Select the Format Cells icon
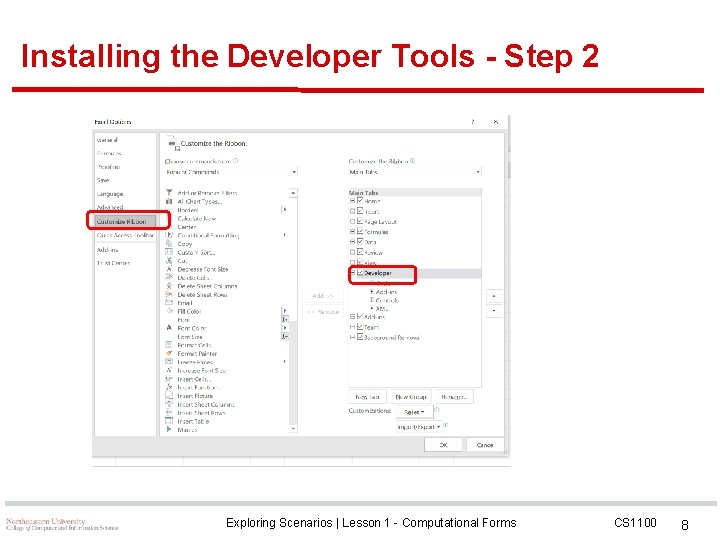The width and height of the screenshot is (720, 540). pos(169,345)
